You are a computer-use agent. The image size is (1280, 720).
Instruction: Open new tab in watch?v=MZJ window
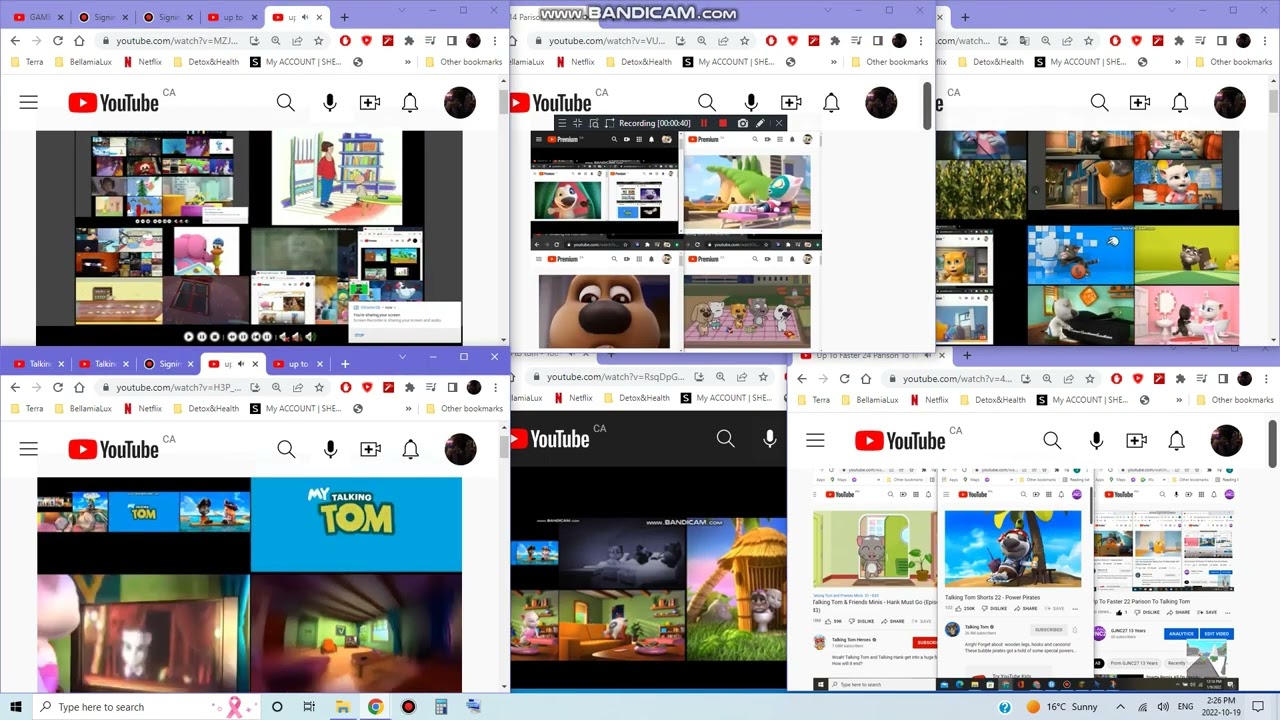tap(344, 17)
